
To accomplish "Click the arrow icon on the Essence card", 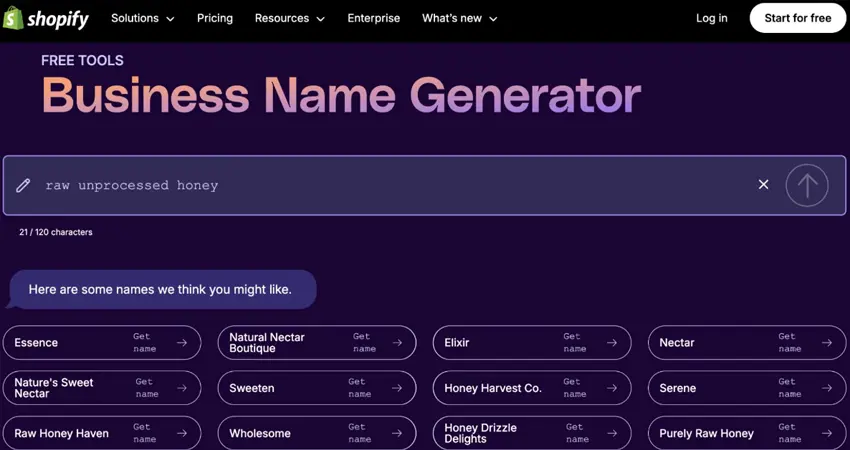I will pyautogui.click(x=182, y=343).
